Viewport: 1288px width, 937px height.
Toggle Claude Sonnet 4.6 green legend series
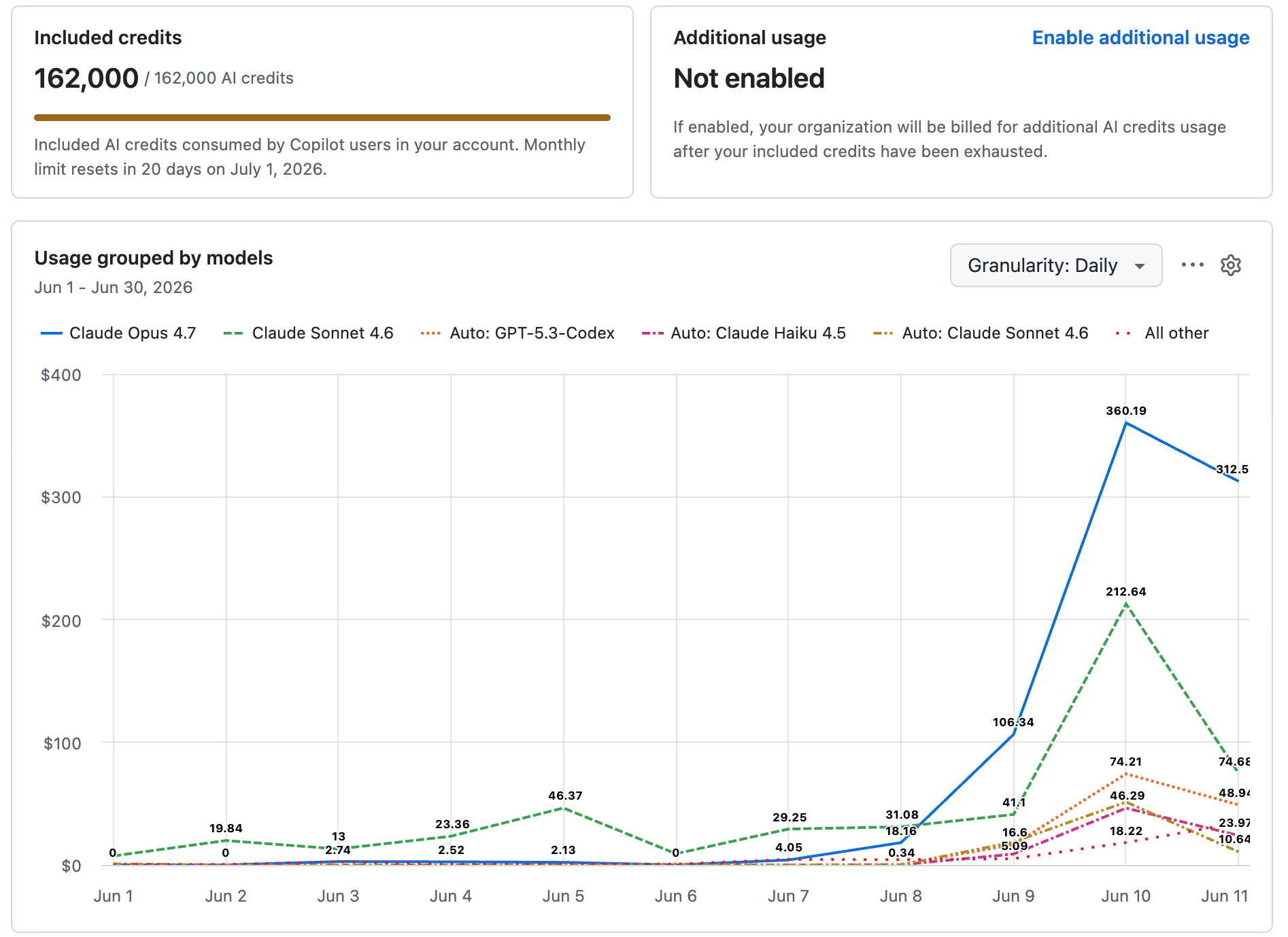click(308, 333)
